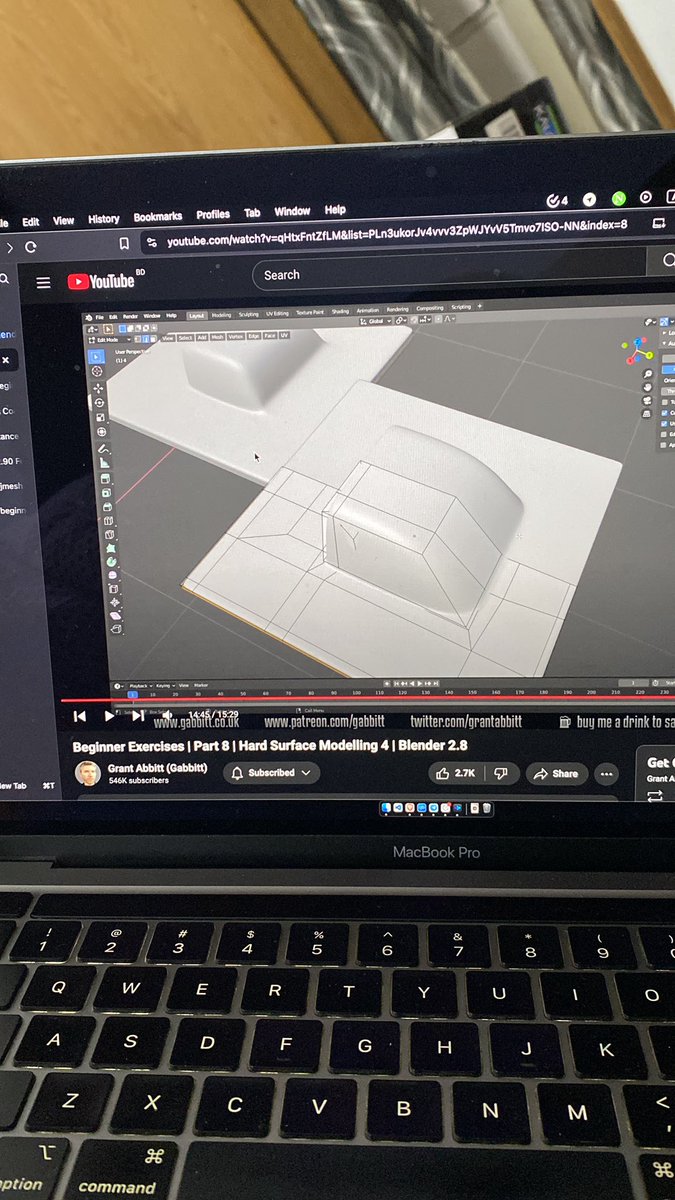
Task: Open Grant Abbitt's channel avatar
Action: click(88, 774)
